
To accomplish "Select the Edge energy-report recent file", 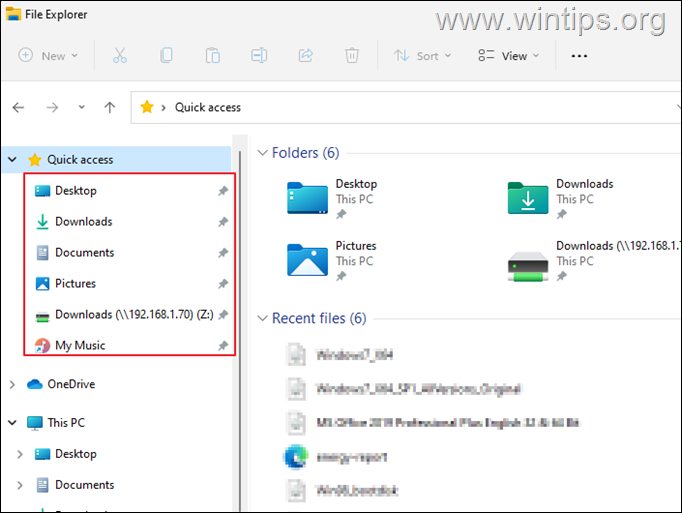I will [x=336, y=457].
